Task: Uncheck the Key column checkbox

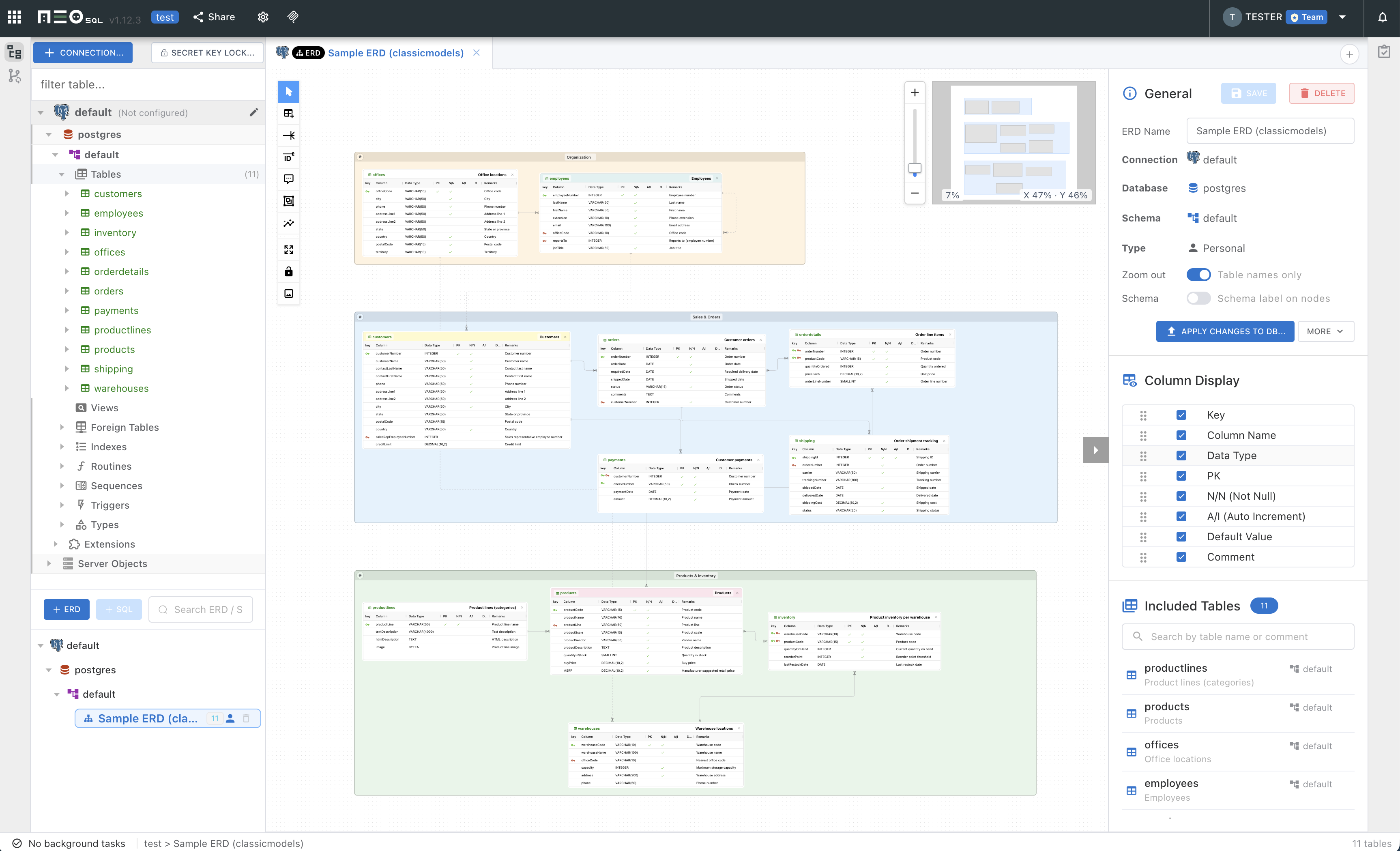Action: (1181, 415)
